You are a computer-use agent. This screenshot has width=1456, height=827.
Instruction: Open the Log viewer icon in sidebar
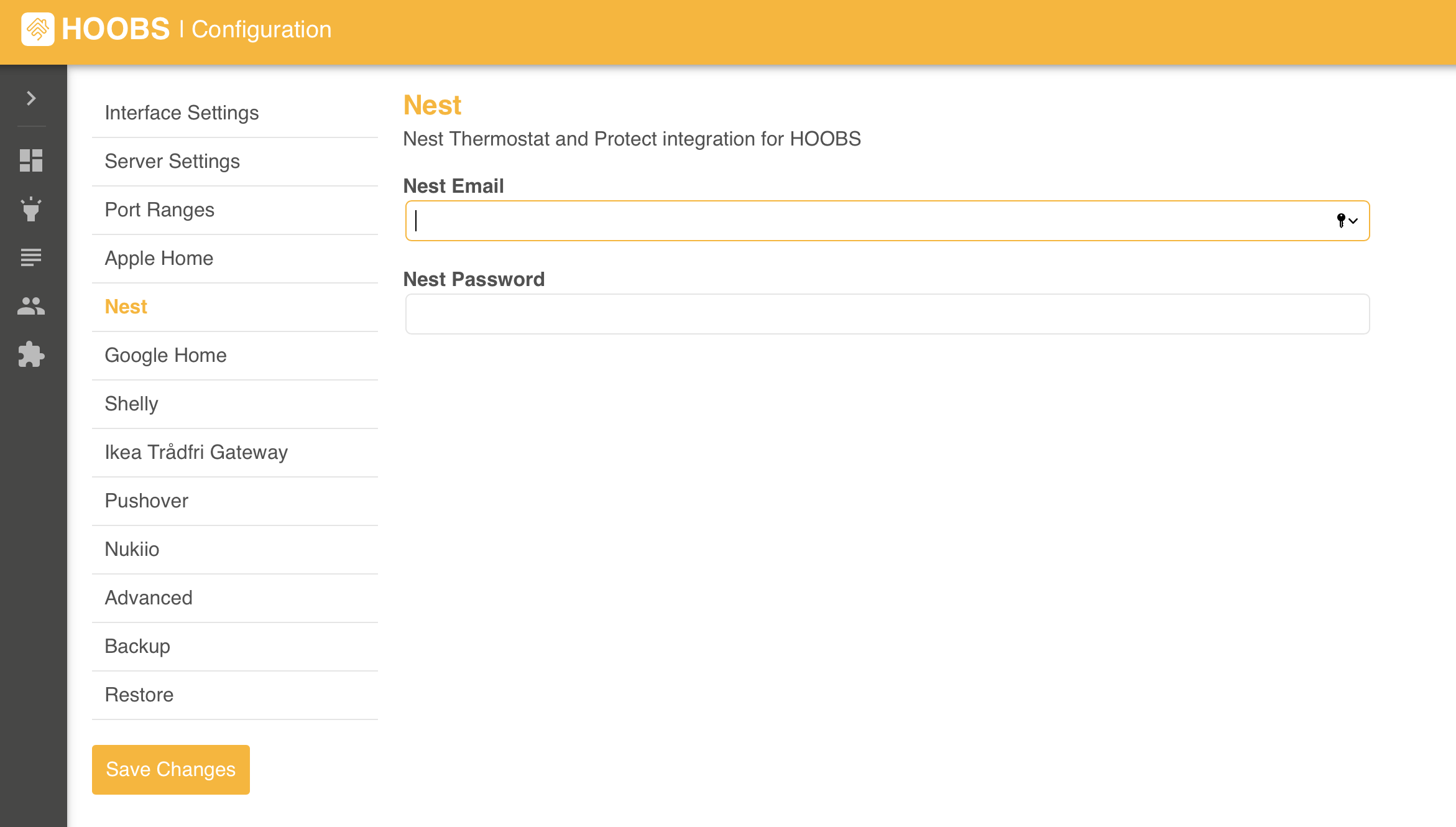pos(31,257)
